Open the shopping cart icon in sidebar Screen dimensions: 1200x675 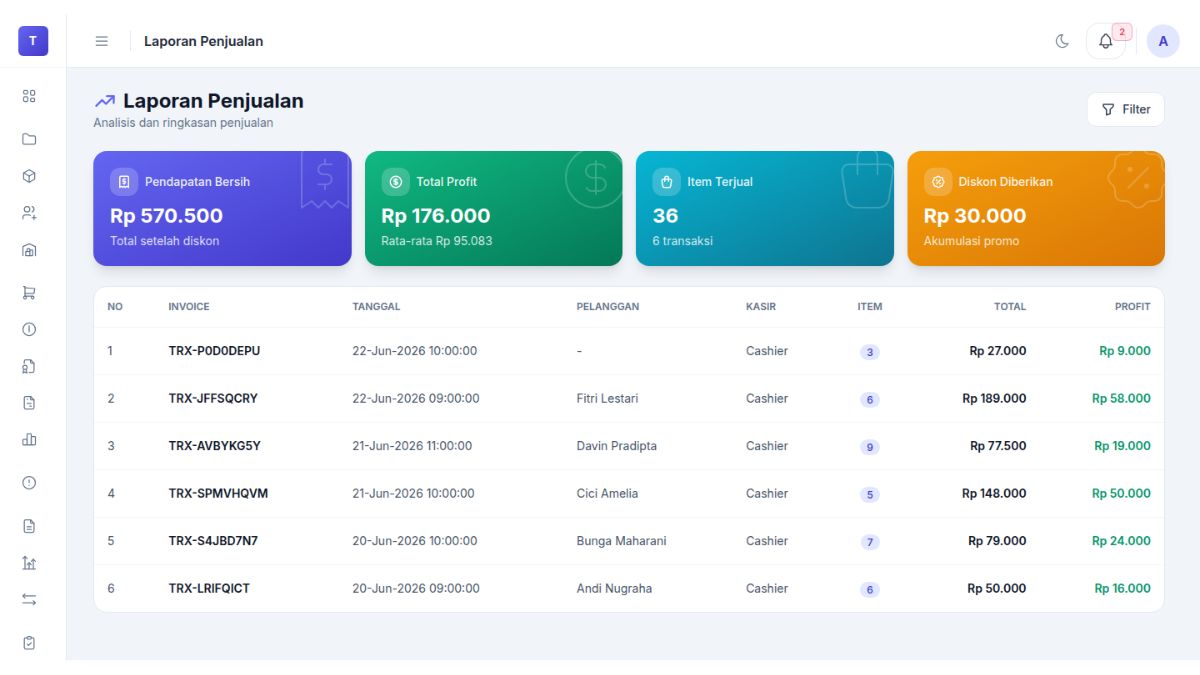point(29,293)
